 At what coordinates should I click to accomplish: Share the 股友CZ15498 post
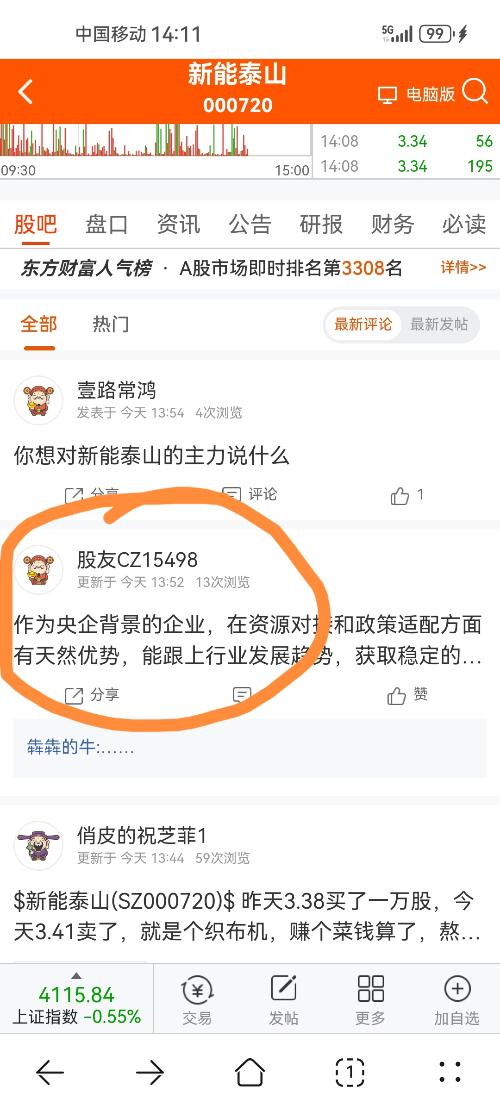[x=92, y=695]
